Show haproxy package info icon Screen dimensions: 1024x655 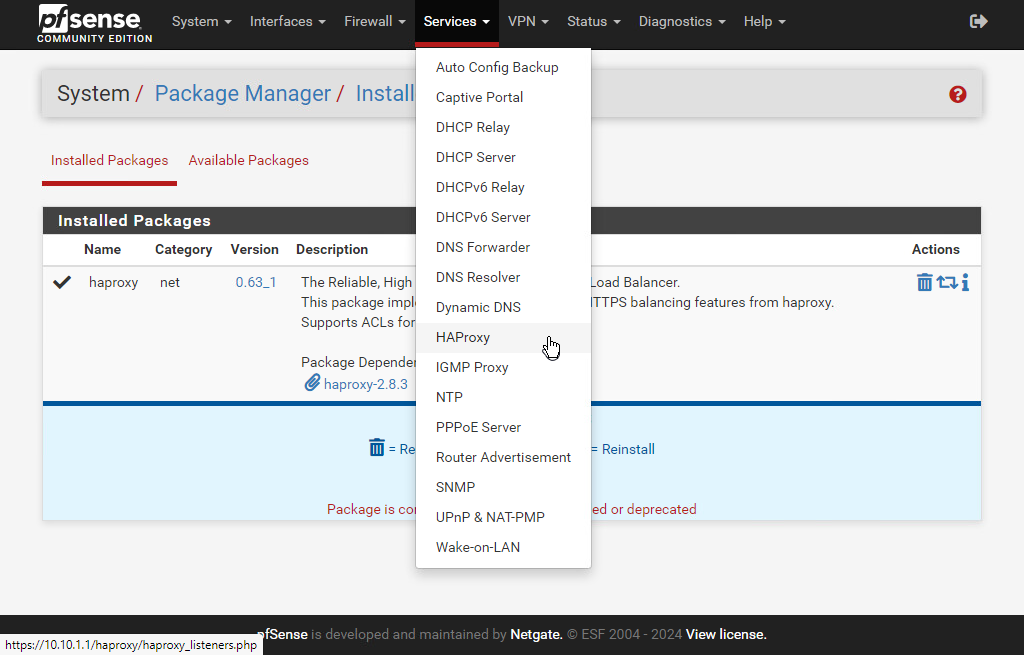[x=965, y=282]
